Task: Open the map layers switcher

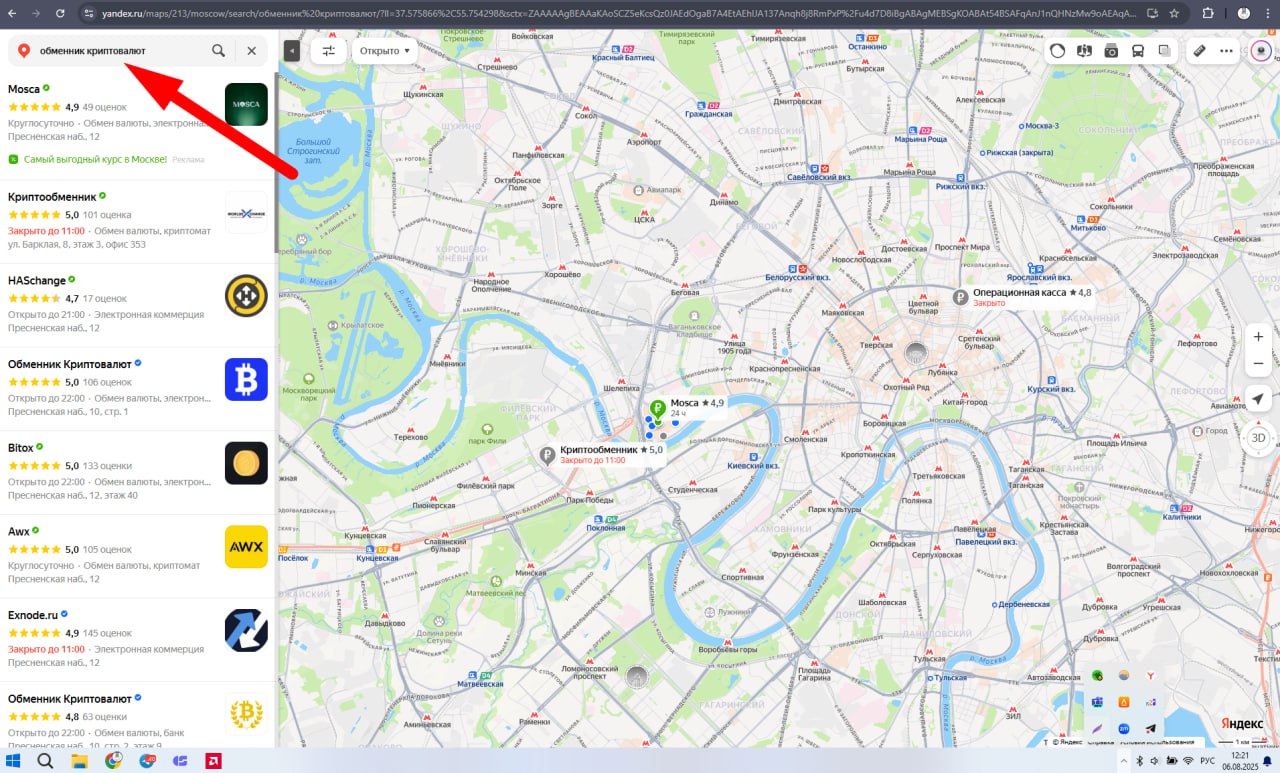Action: (x=1165, y=50)
